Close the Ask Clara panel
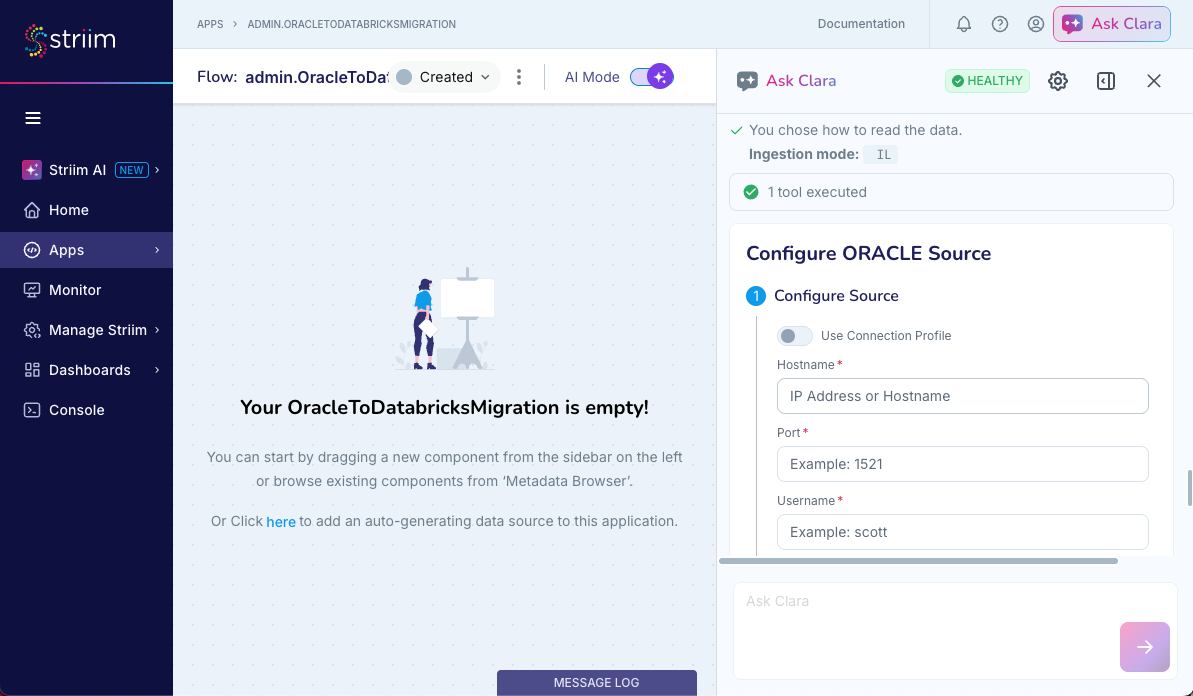The height and width of the screenshot is (696, 1193). click(1153, 81)
